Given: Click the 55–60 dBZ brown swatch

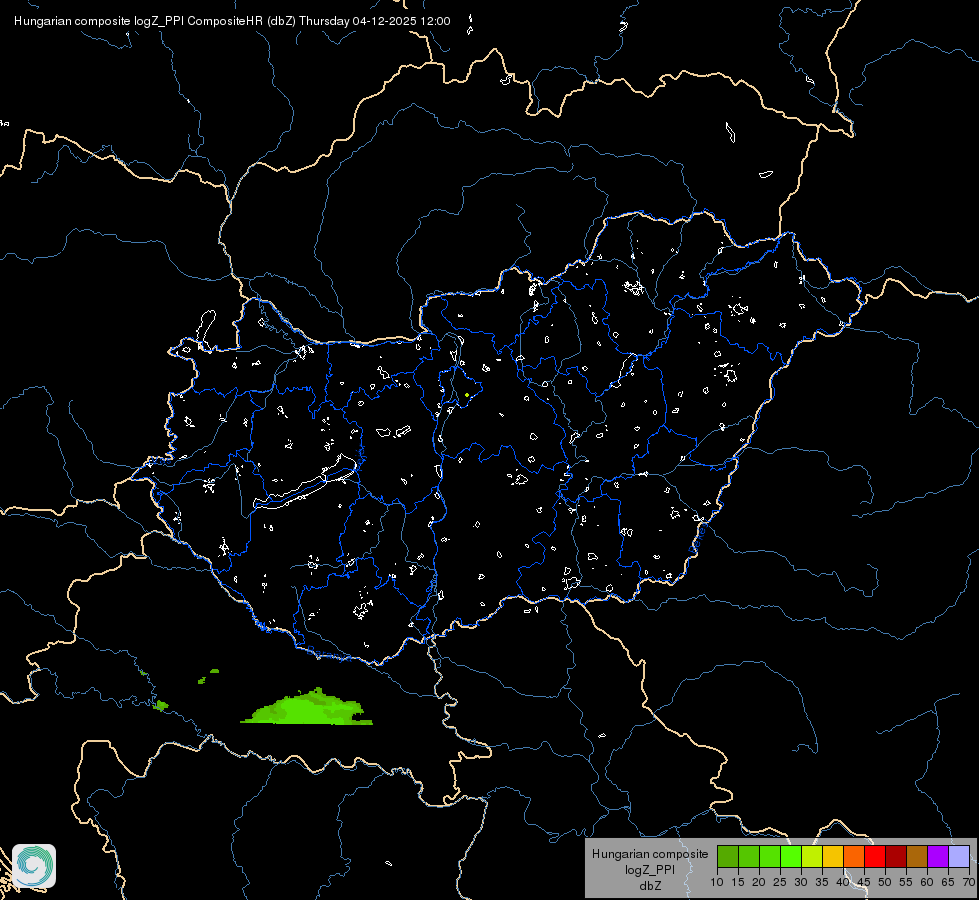Looking at the screenshot, I should pos(917,856).
